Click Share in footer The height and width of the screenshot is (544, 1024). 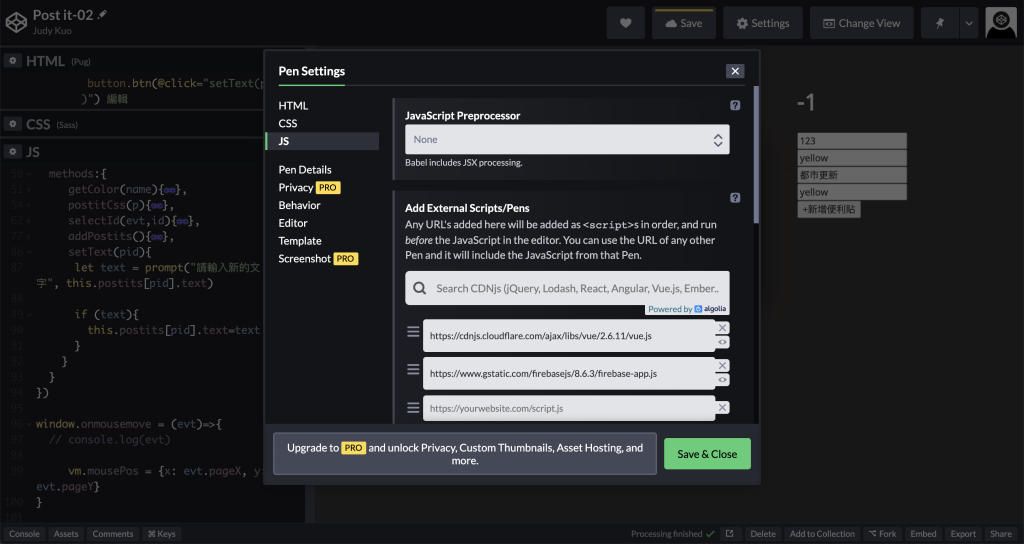point(1000,534)
